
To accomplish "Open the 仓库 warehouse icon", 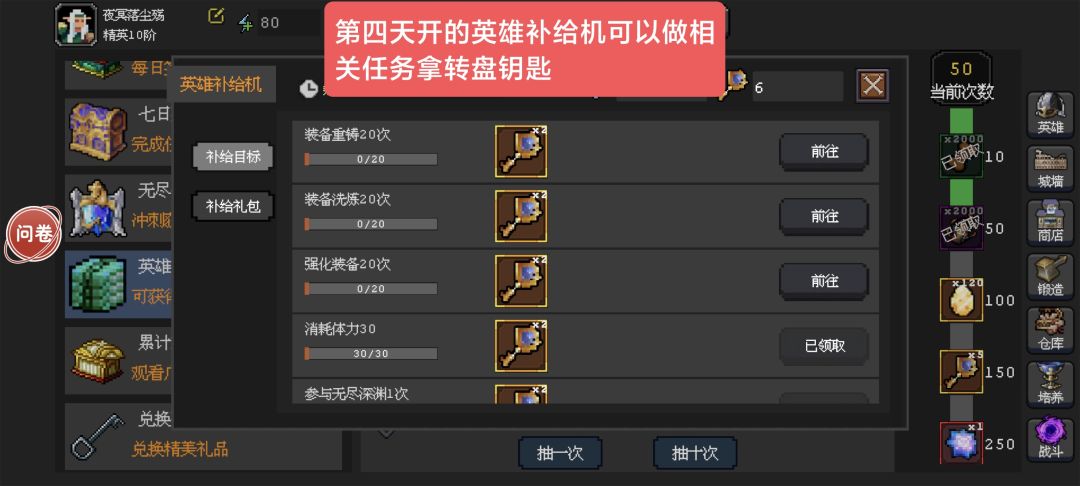I will (1050, 330).
